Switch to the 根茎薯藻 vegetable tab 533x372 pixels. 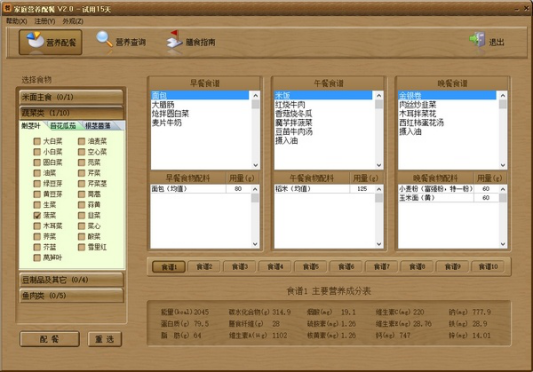coord(98,126)
